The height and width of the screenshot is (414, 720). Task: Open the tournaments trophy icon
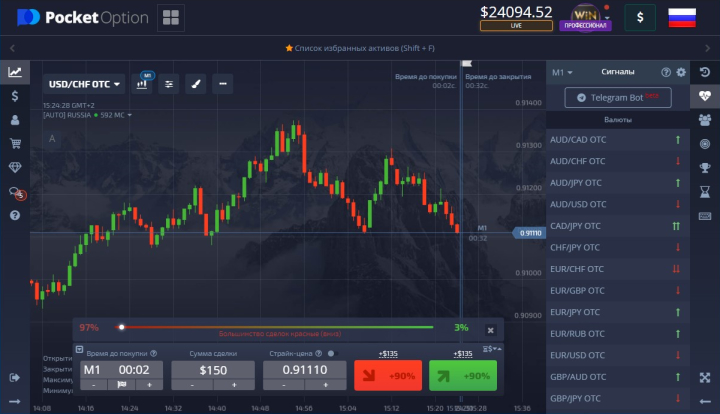(x=705, y=167)
